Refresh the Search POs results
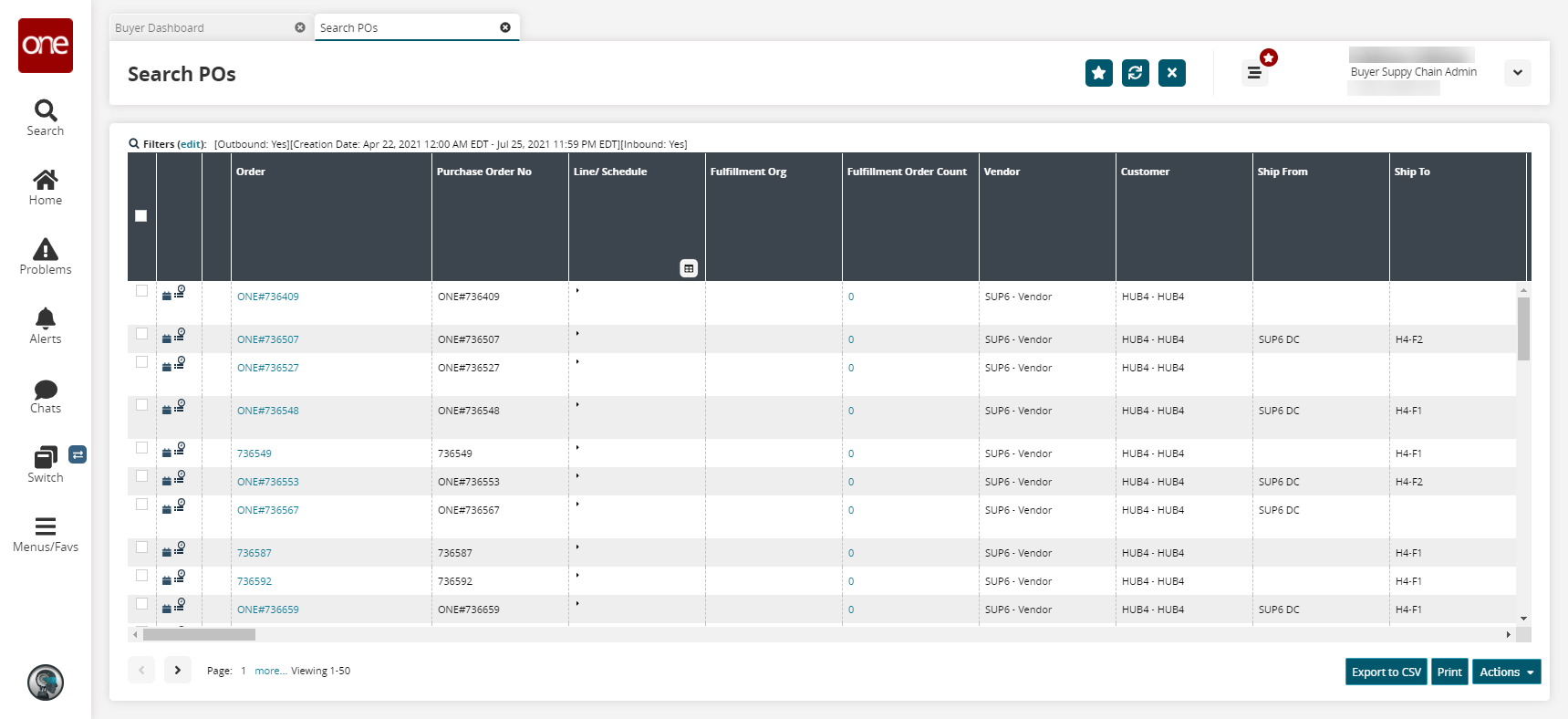 tap(1135, 73)
